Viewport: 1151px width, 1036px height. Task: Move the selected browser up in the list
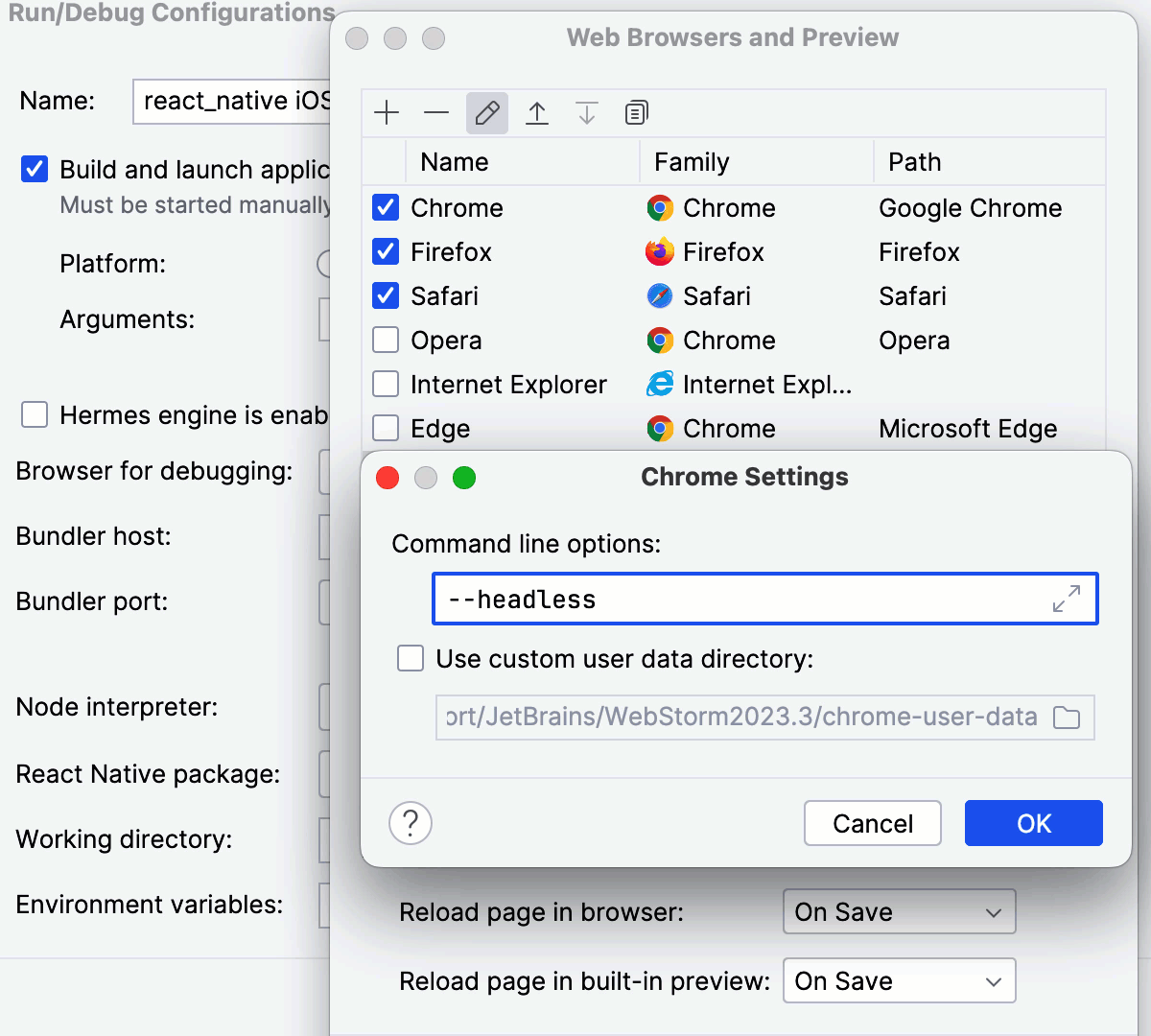[537, 112]
